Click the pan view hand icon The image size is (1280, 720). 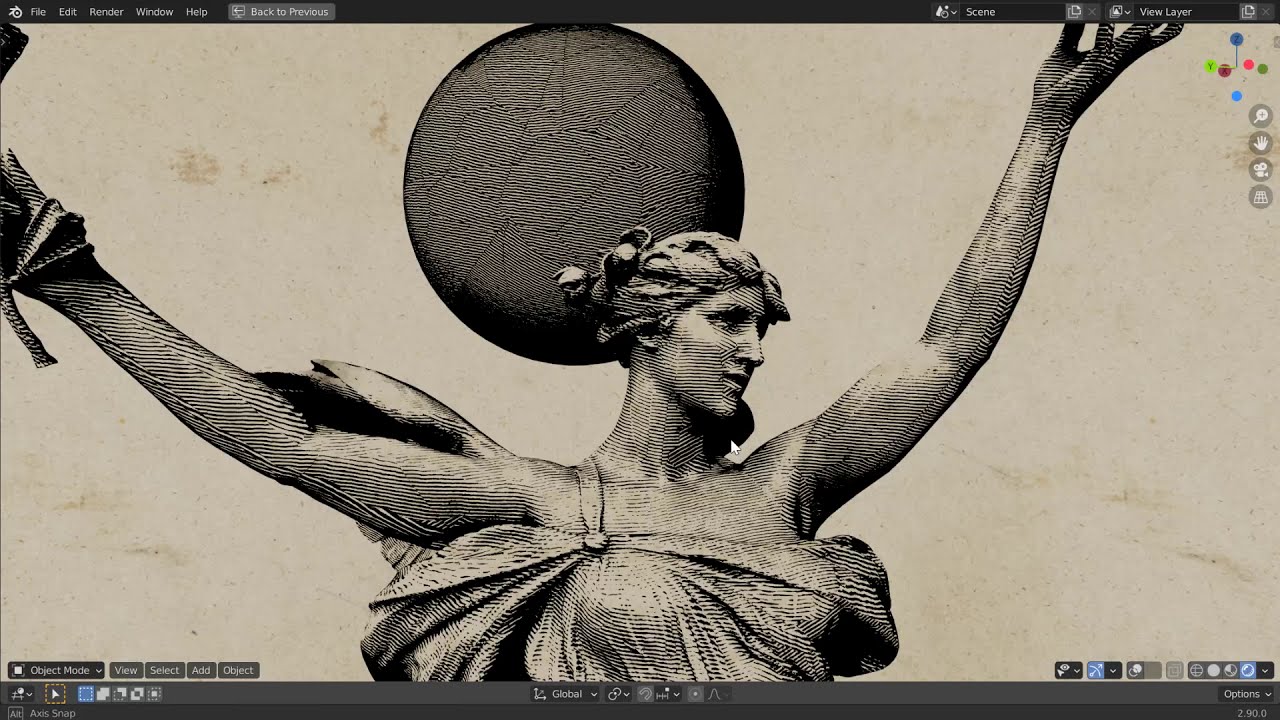pyautogui.click(x=1261, y=143)
